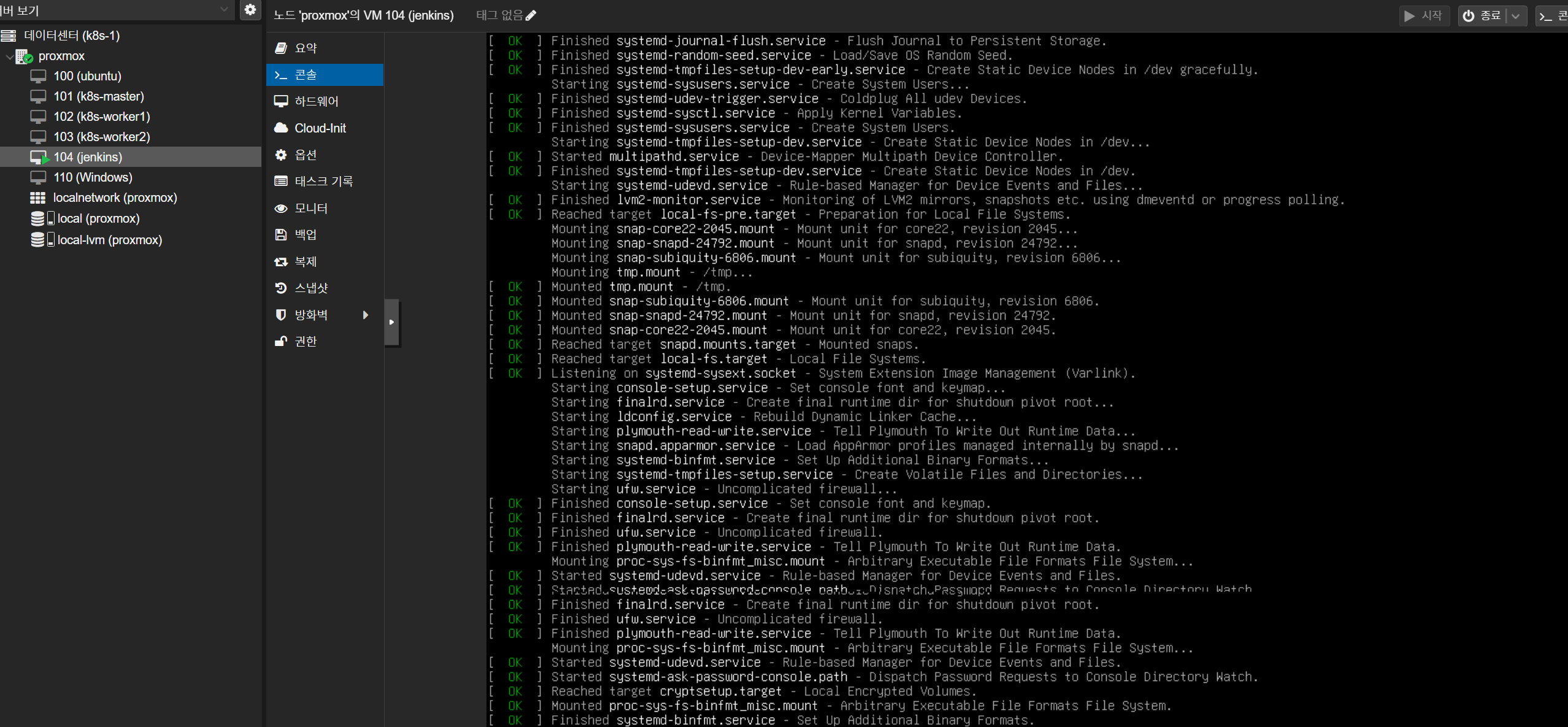Click the 스냅샷 history icon

[x=281, y=288]
